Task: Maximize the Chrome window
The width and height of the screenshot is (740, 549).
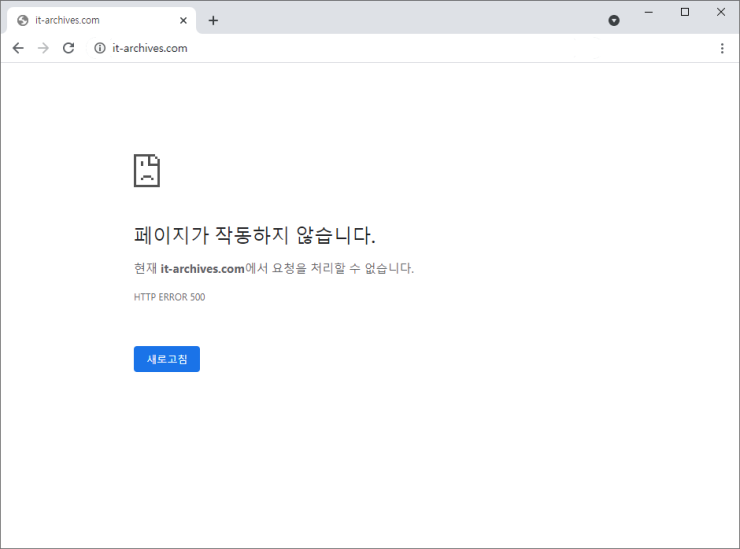Action: 685,12
